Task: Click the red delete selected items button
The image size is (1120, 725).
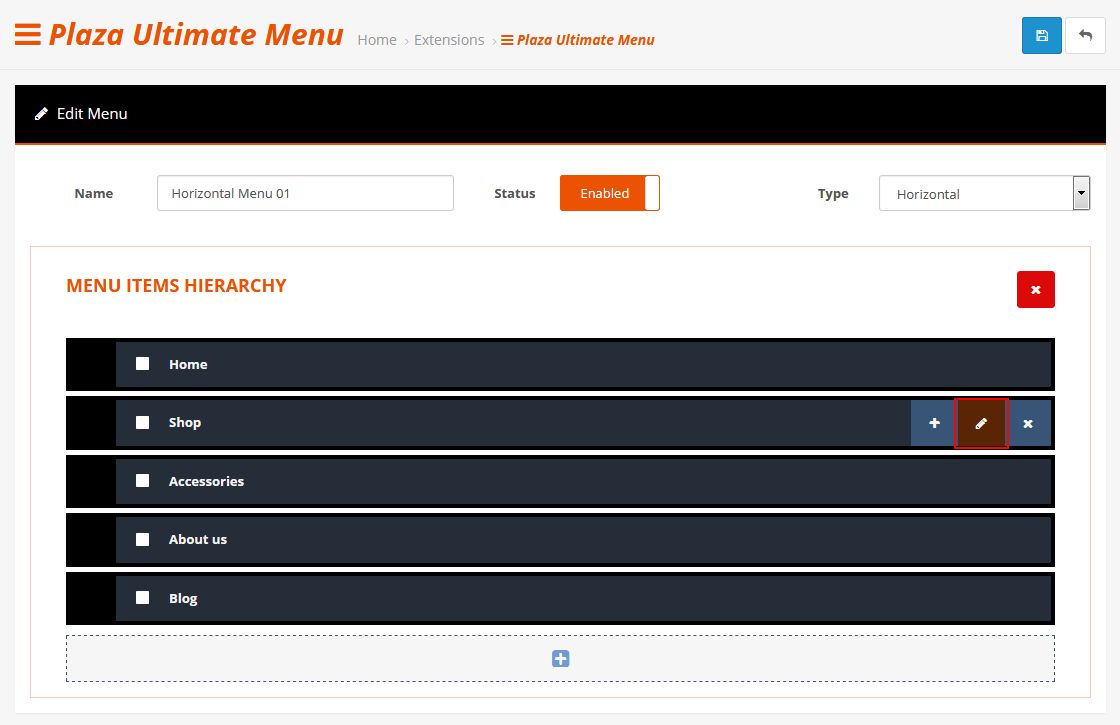Action: click(x=1036, y=289)
